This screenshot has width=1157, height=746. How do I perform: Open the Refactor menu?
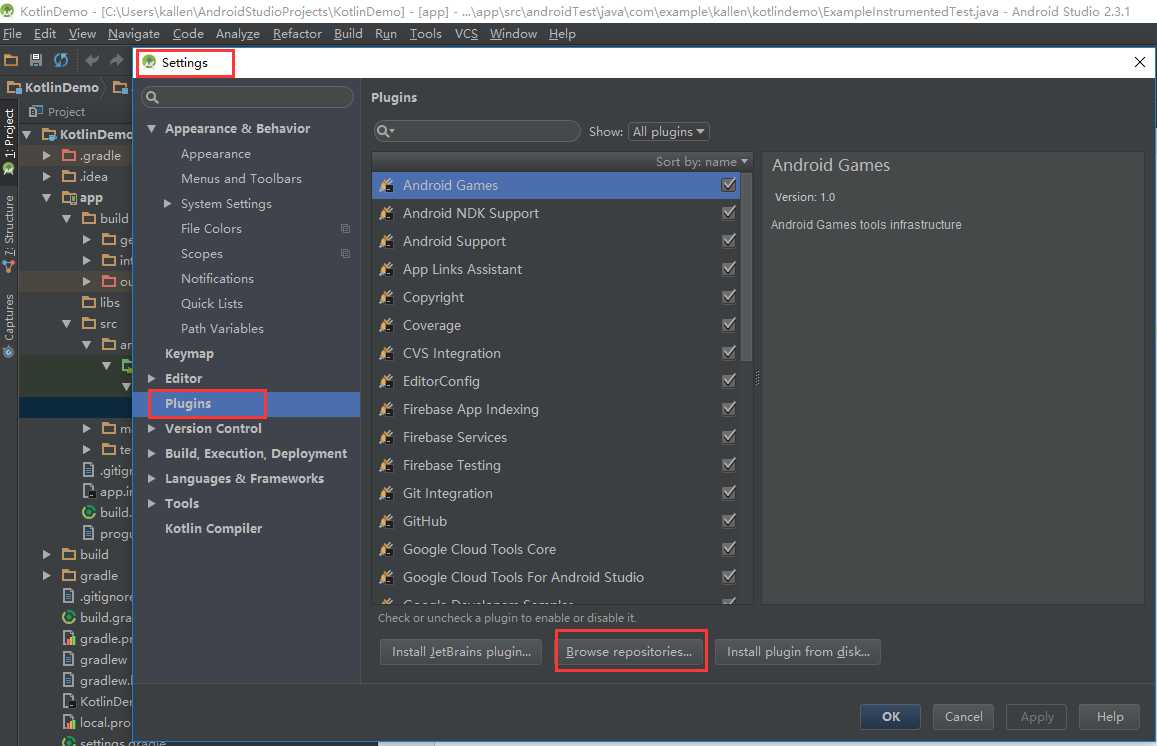click(x=297, y=34)
